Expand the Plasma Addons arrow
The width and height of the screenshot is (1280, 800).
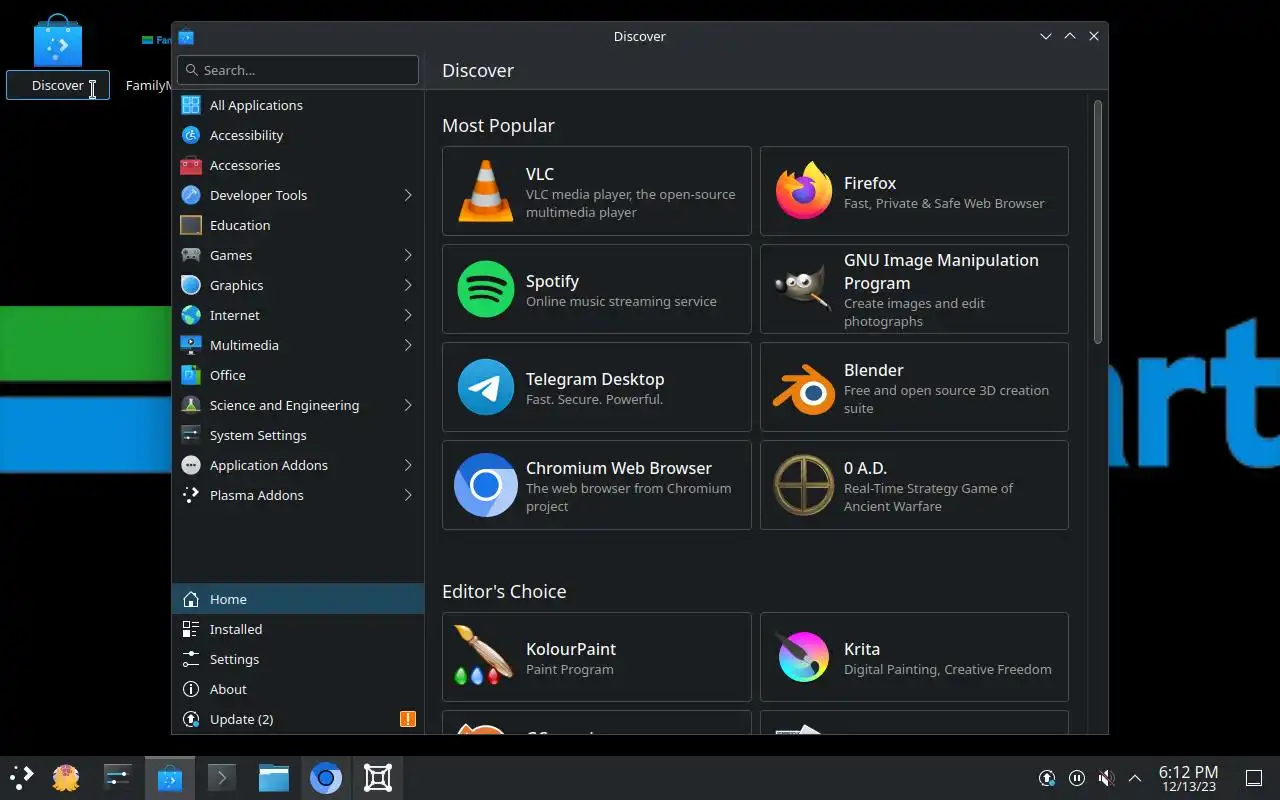coord(408,495)
